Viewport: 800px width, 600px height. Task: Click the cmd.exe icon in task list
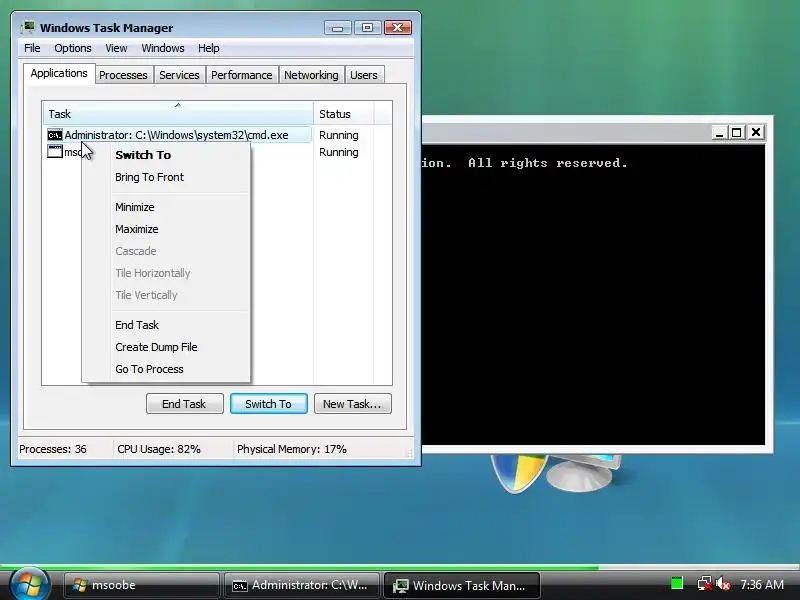55,135
